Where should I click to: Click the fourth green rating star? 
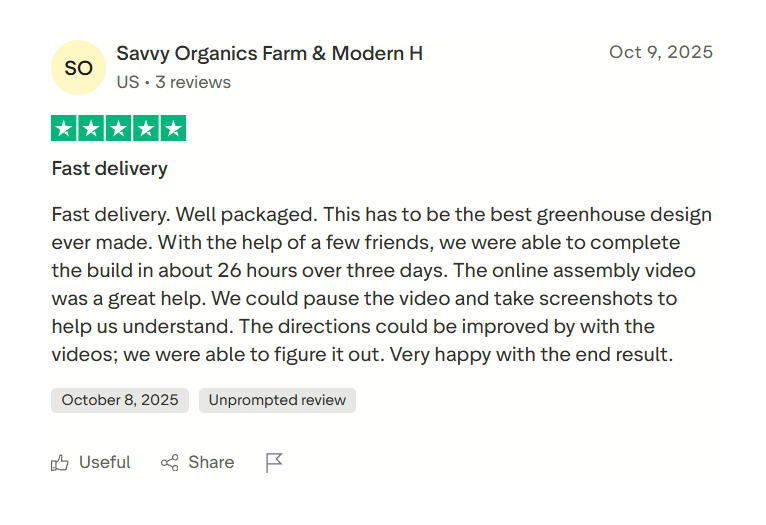(146, 128)
